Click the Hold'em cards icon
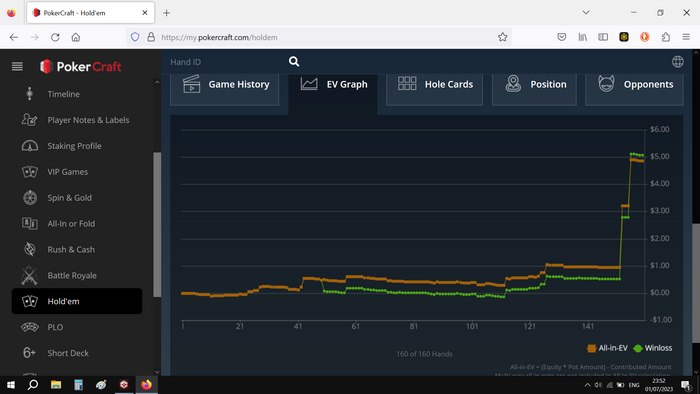This screenshot has height=394, width=700. 29,301
